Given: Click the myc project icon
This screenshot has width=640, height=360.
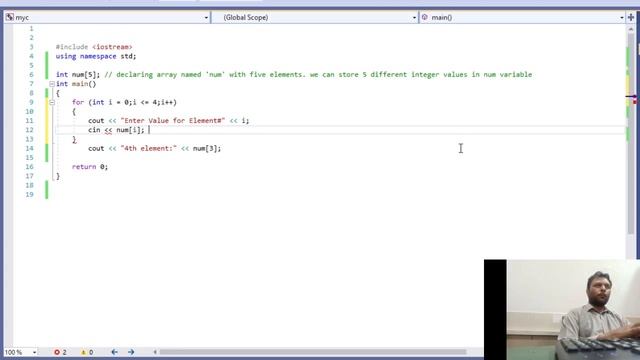Looking at the screenshot, I should tap(10, 17).
